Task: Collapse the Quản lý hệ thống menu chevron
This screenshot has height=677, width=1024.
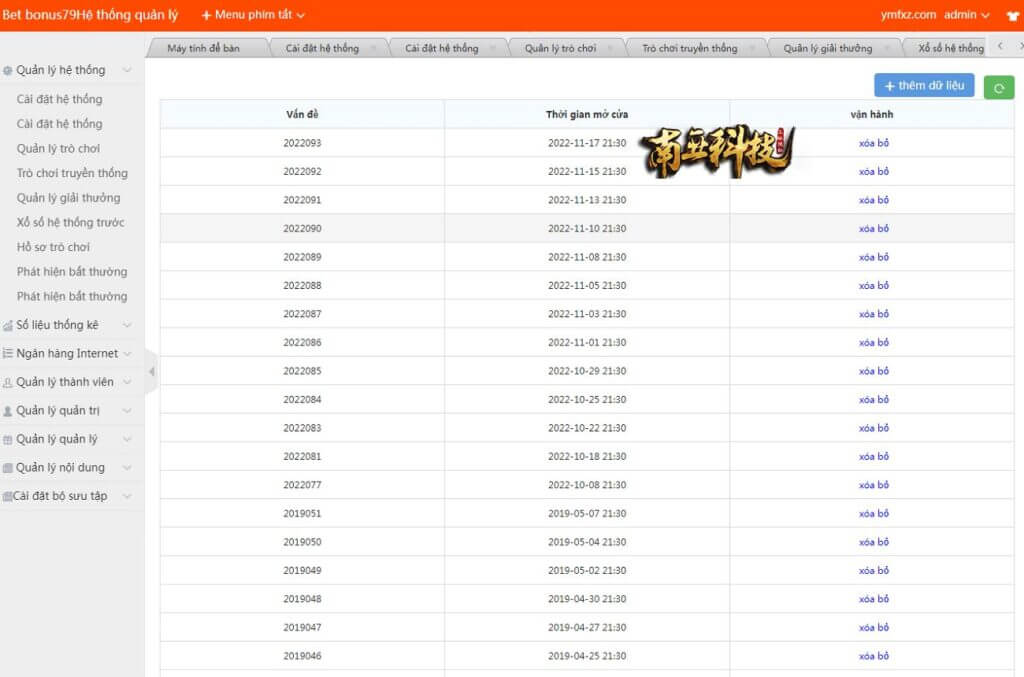Action: coord(127,70)
